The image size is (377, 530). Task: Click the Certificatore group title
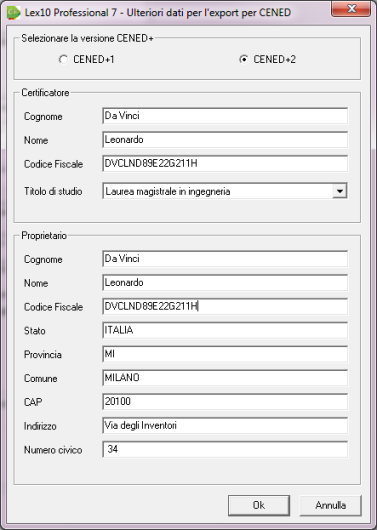(x=45, y=93)
